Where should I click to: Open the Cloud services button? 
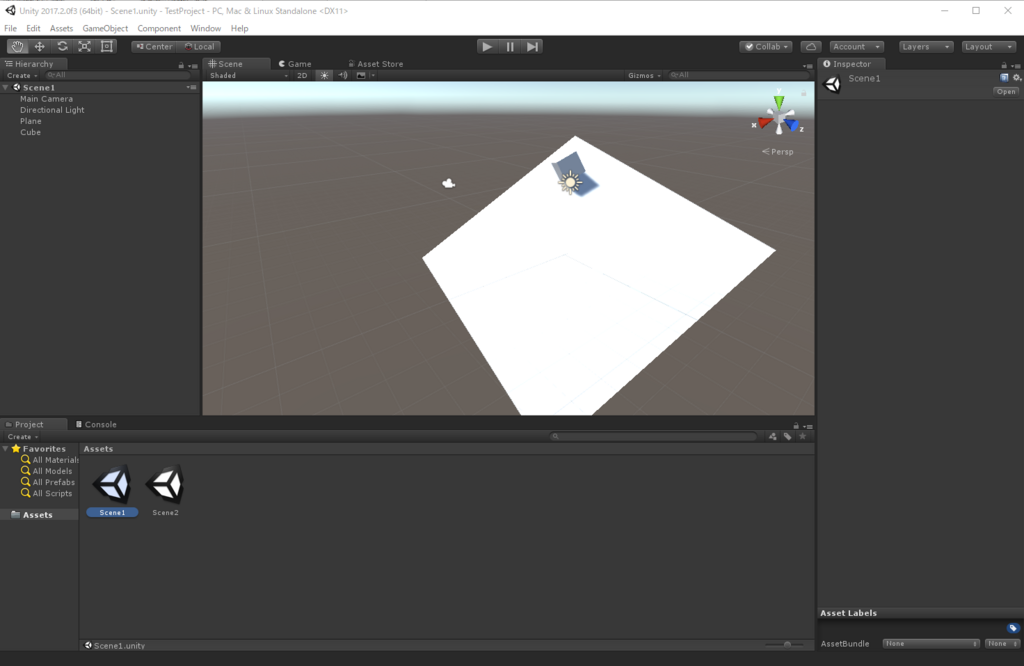pyautogui.click(x=810, y=46)
